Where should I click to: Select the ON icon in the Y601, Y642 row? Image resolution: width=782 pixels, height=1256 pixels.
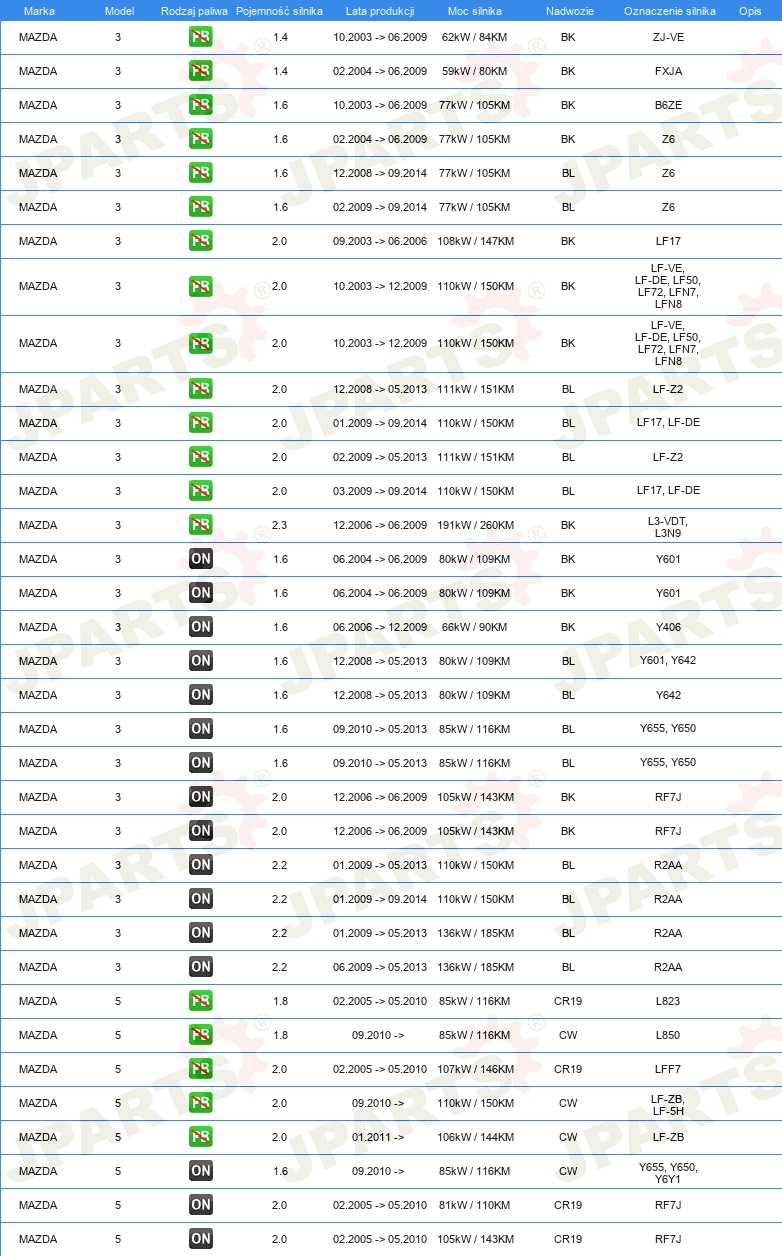click(x=201, y=662)
